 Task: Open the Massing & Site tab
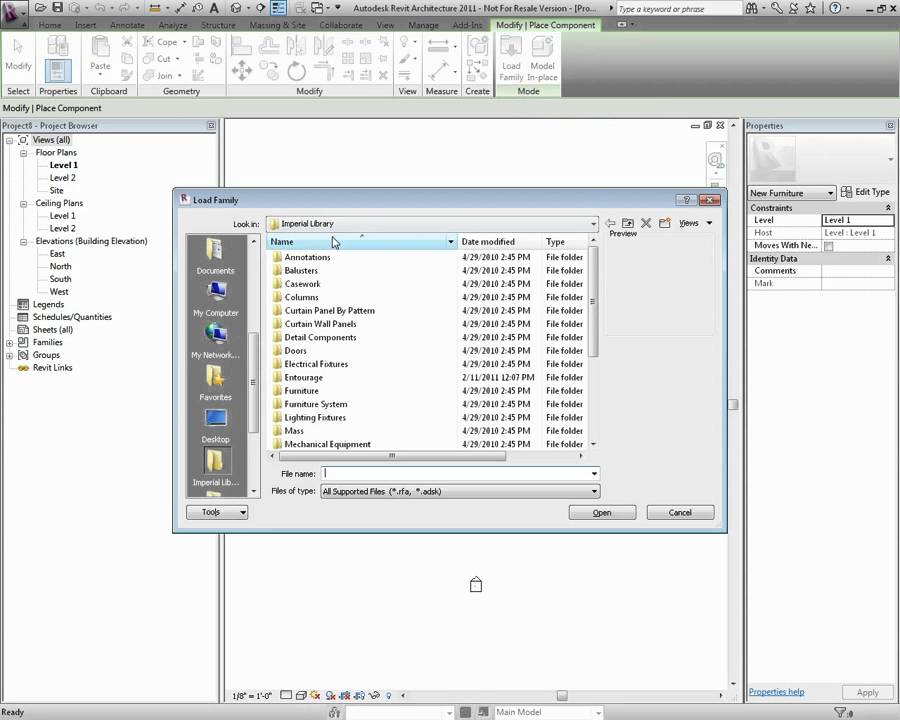pyautogui.click(x=277, y=25)
